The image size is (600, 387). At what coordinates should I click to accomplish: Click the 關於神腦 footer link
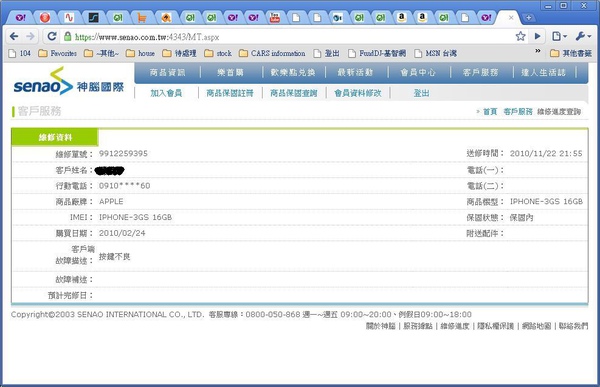point(380,326)
